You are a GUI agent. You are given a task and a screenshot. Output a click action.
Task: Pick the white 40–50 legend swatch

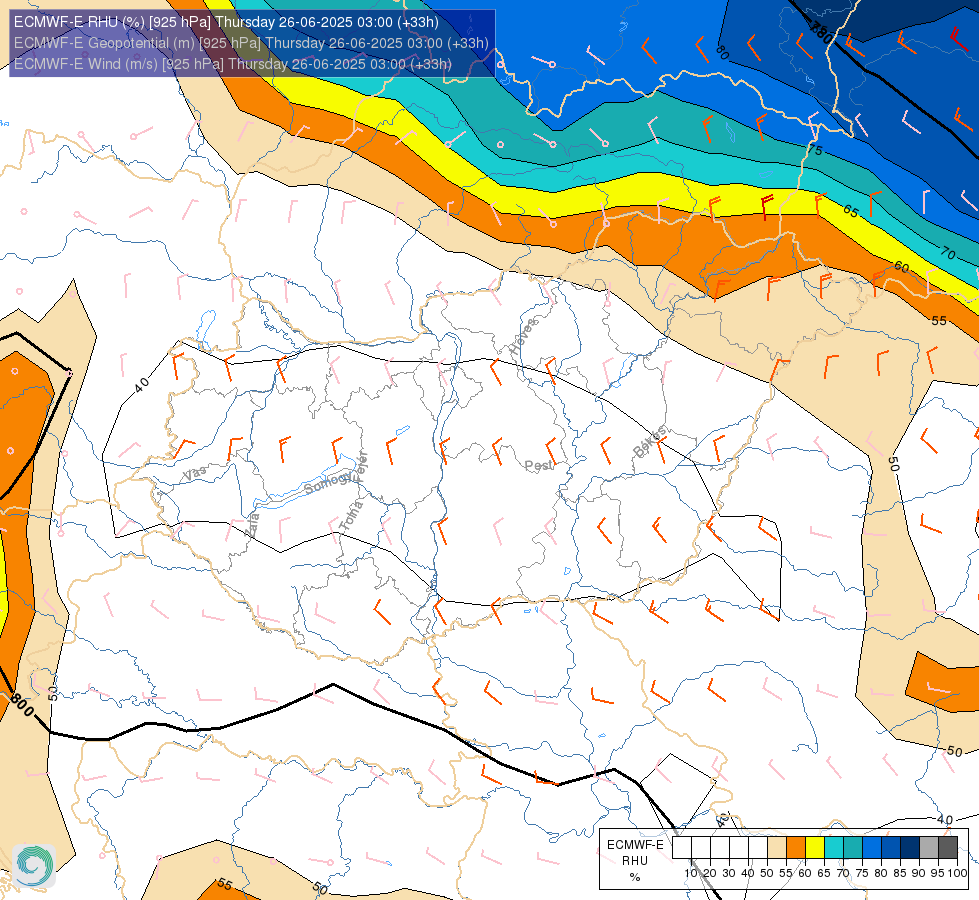[758, 847]
